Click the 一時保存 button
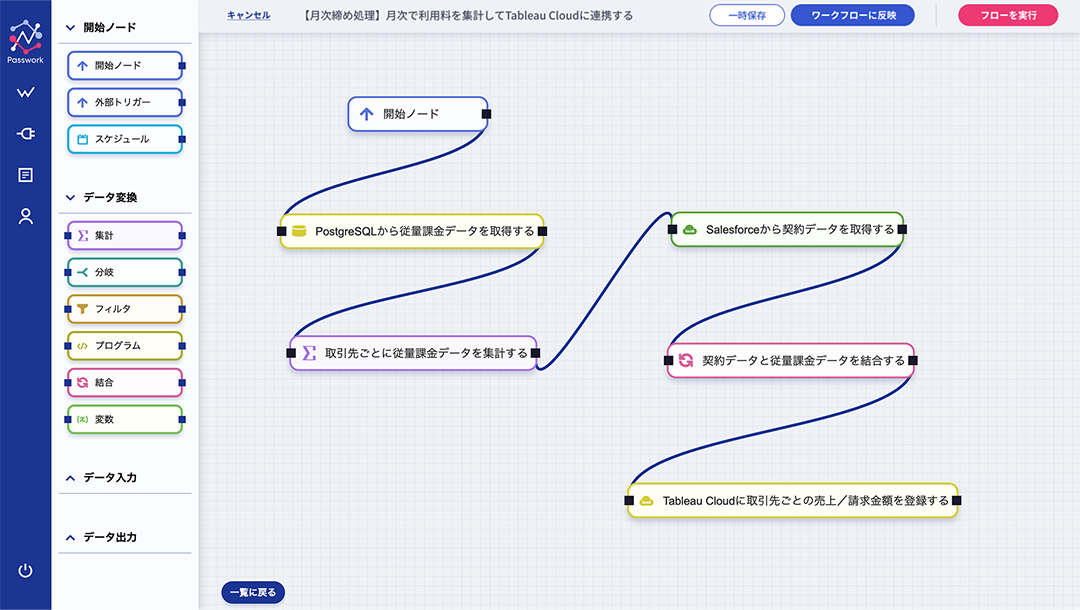 pyautogui.click(x=747, y=15)
